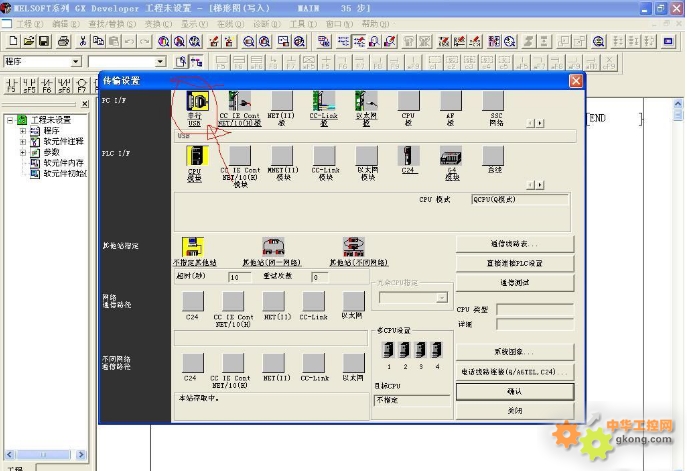Select CPU number 3 in multi-CPU setting
Image resolution: width=687 pixels, height=471 pixels.
coord(421,350)
